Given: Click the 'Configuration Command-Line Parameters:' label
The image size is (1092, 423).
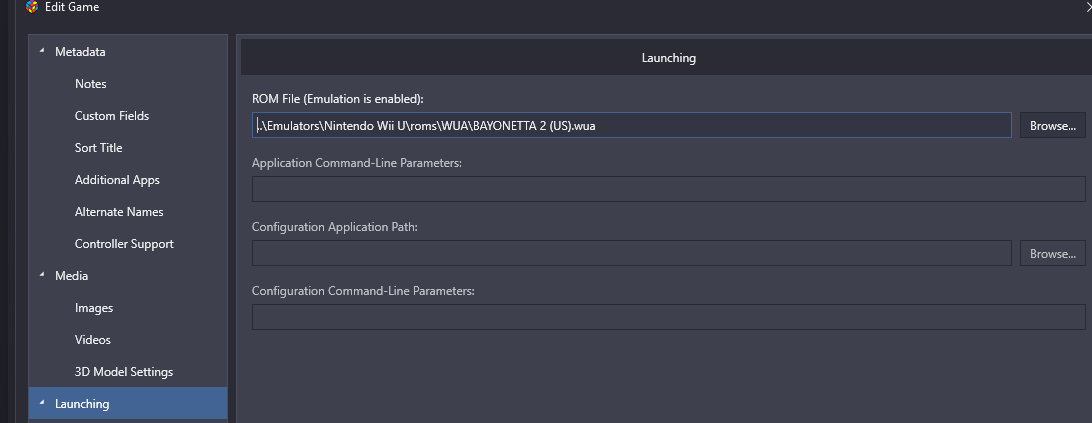Looking at the screenshot, I should 363,291.
